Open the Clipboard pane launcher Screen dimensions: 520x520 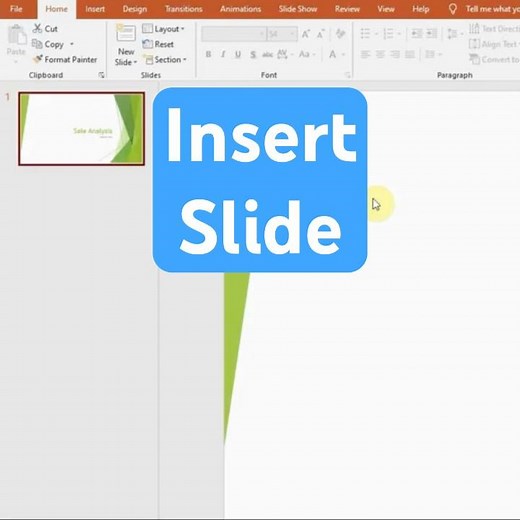(x=102, y=75)
